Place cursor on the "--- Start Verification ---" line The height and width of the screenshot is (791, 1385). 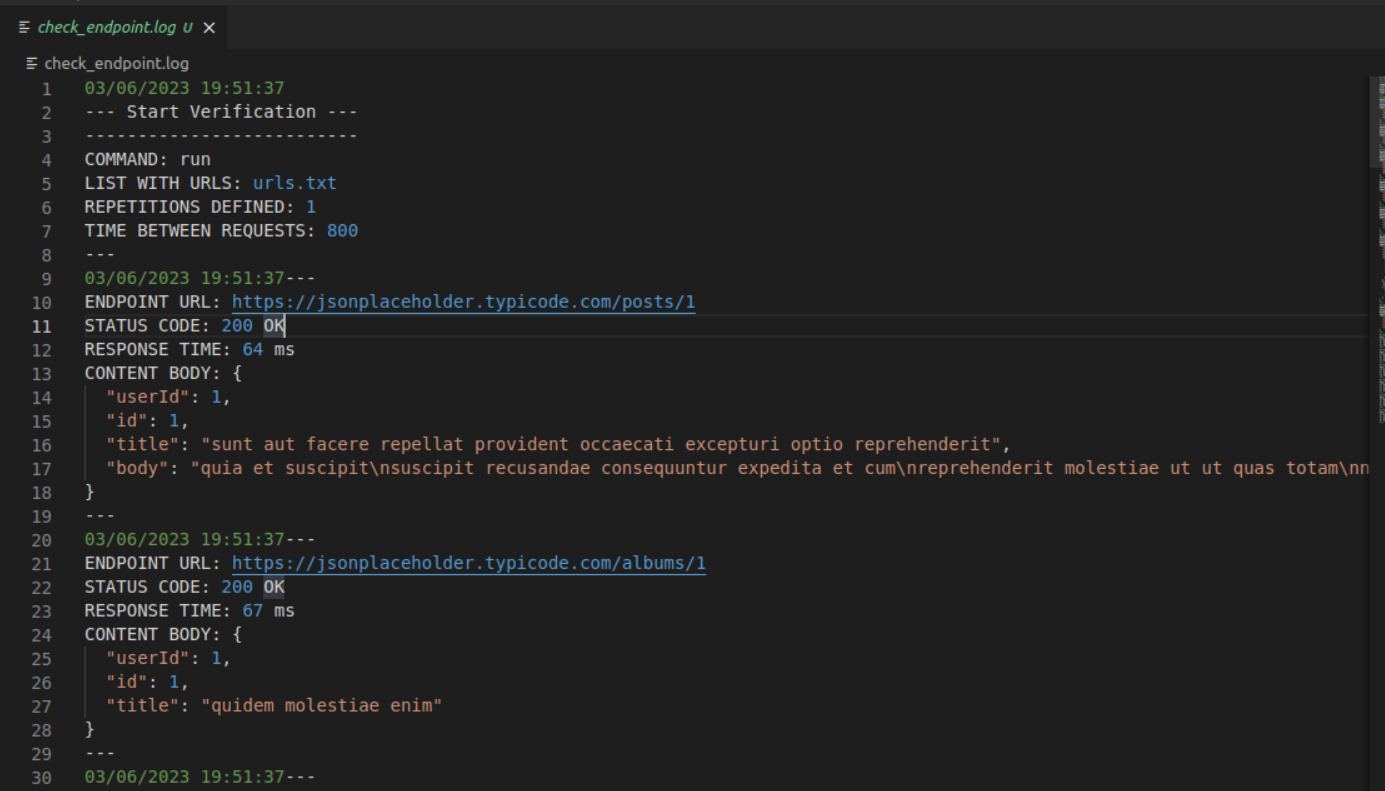click(220, 112)
